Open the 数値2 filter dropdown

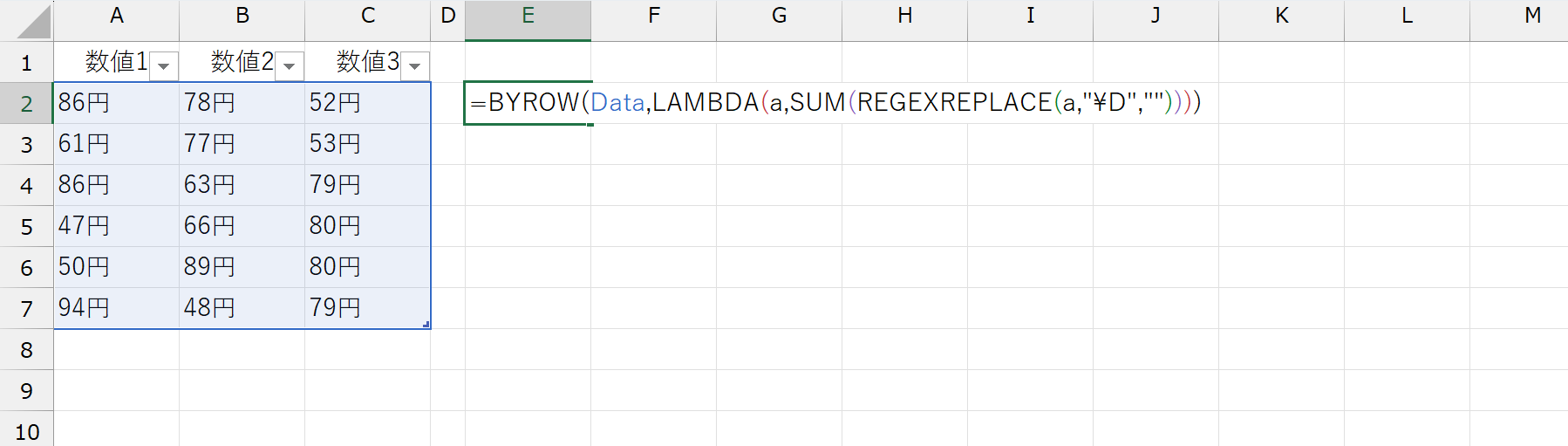[x=289, y=65]
